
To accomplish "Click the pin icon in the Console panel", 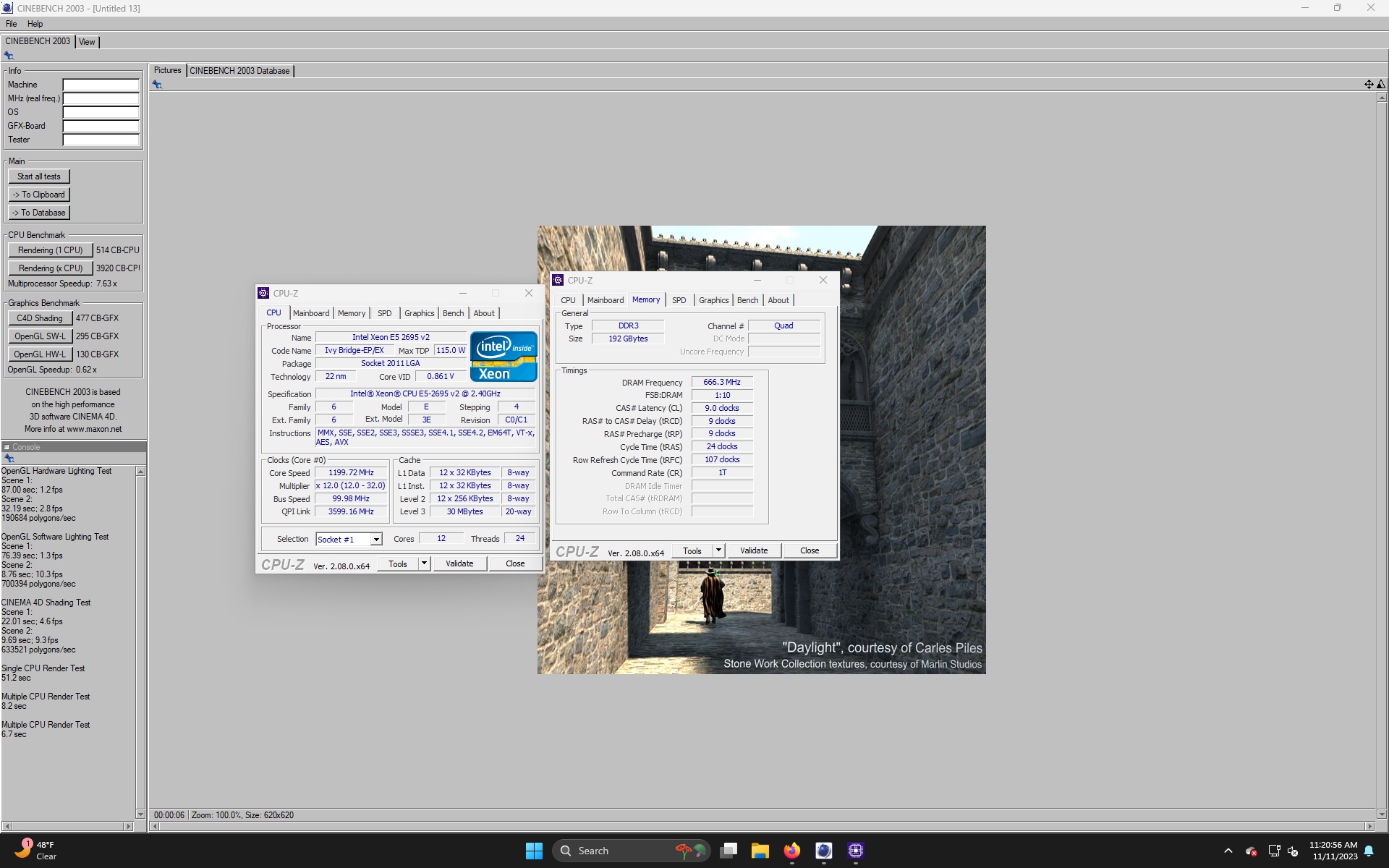I will pyautogui.click(x=9, y=459).
